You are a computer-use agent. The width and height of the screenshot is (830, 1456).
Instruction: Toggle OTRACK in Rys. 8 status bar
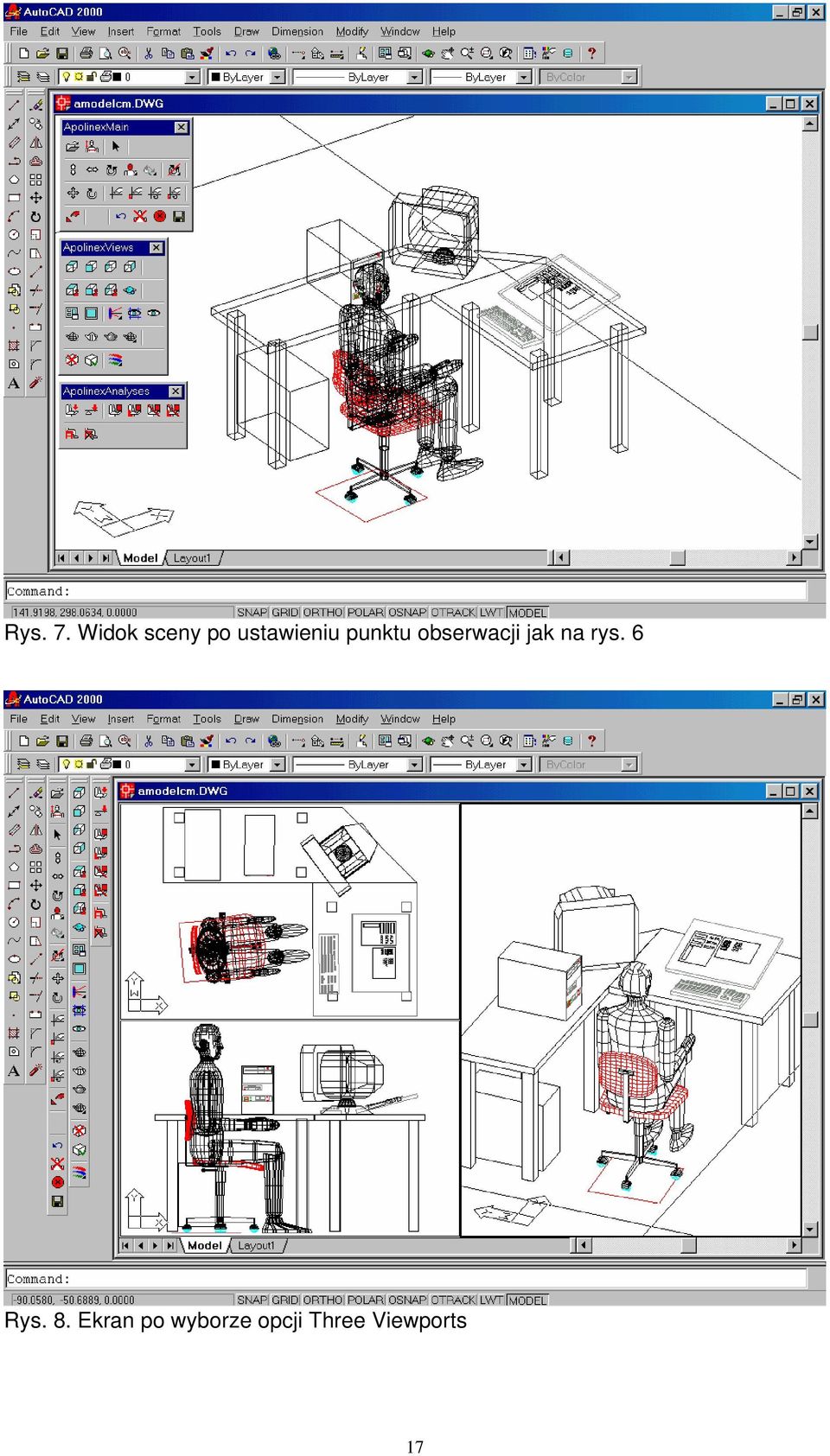click(453, 1300)
